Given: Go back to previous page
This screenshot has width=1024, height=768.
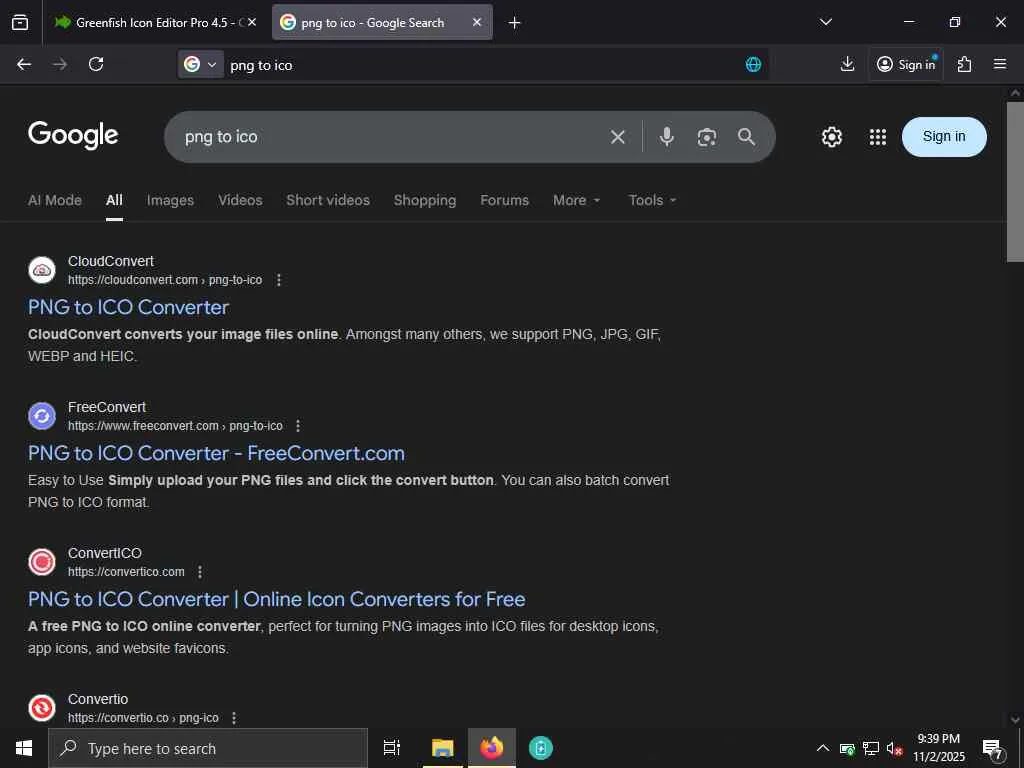Looking at the screenshot, I should pyautogui.click(x=24, y=64).
